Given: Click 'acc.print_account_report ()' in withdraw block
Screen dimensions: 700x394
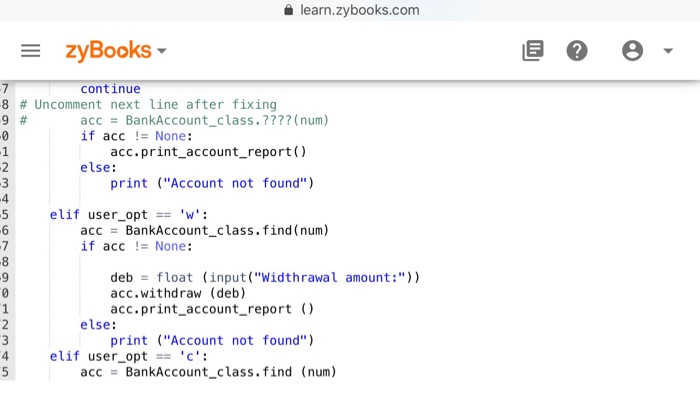Looking at the screenshot, I should click(x=212, y=309).
